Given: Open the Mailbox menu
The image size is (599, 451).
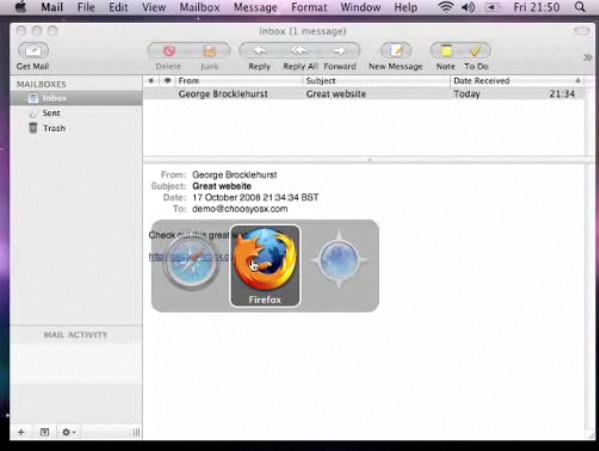Looking at the screenshot, I should (199, 7).
